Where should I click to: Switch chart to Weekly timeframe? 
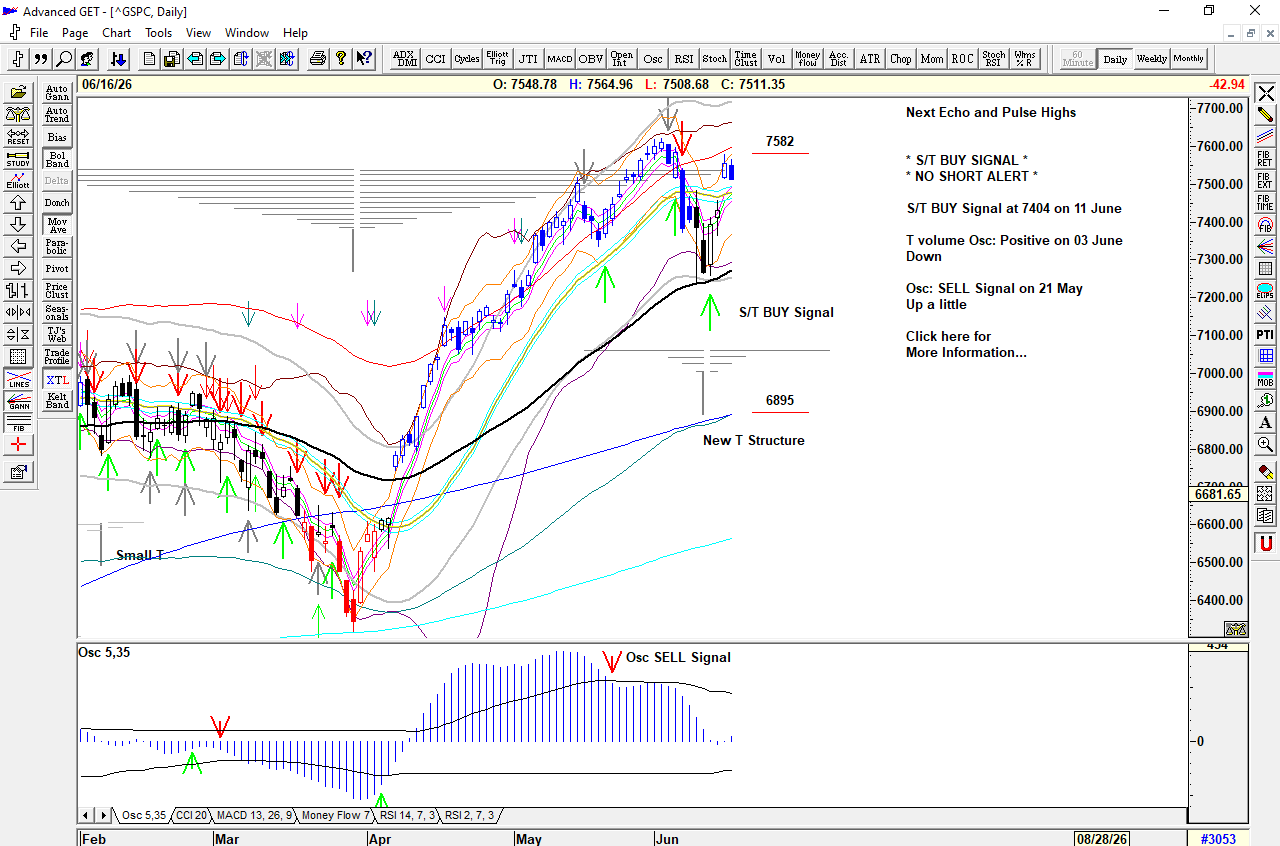[1152, 59]
